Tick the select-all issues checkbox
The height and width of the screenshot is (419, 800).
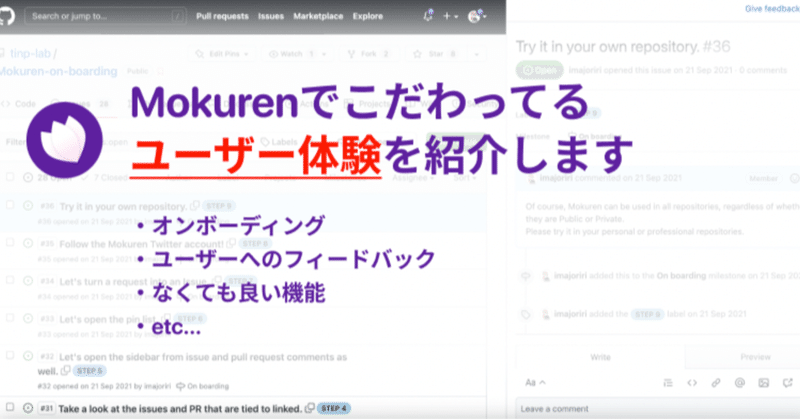tap(10, 177)
